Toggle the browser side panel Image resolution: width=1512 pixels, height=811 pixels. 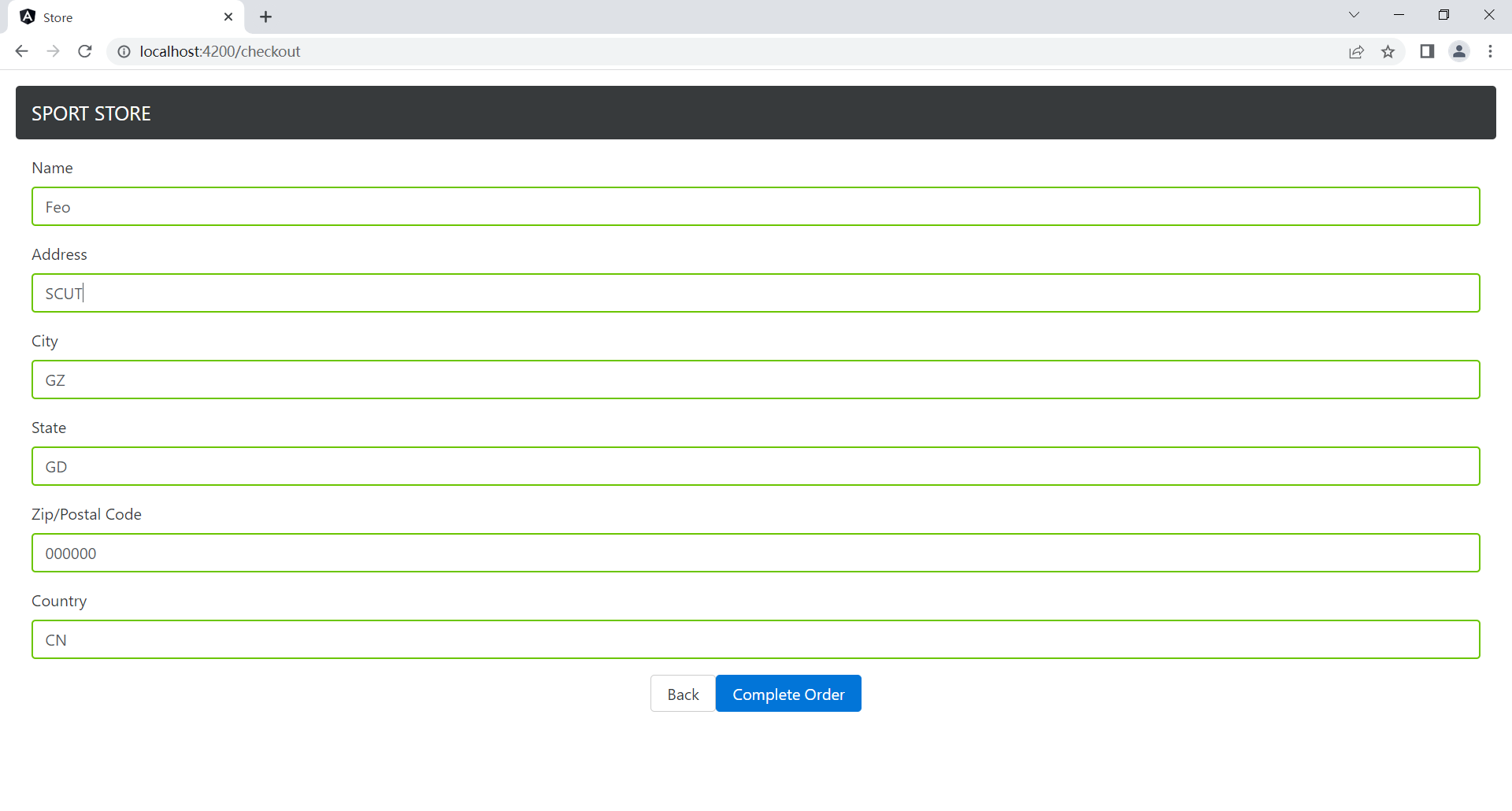coord(1427,51)
